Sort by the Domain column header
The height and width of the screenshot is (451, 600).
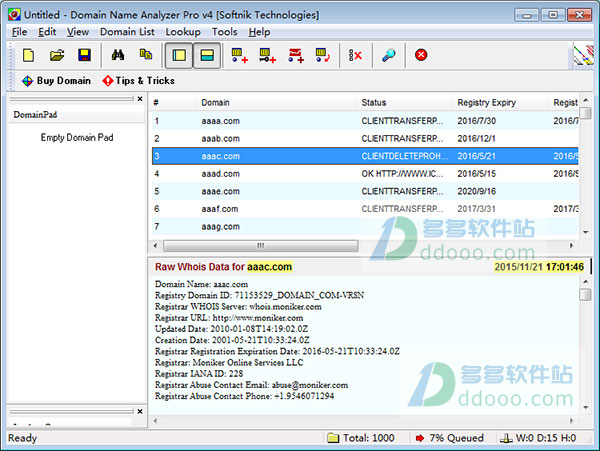pyautogui.click(x=276, y=103)
